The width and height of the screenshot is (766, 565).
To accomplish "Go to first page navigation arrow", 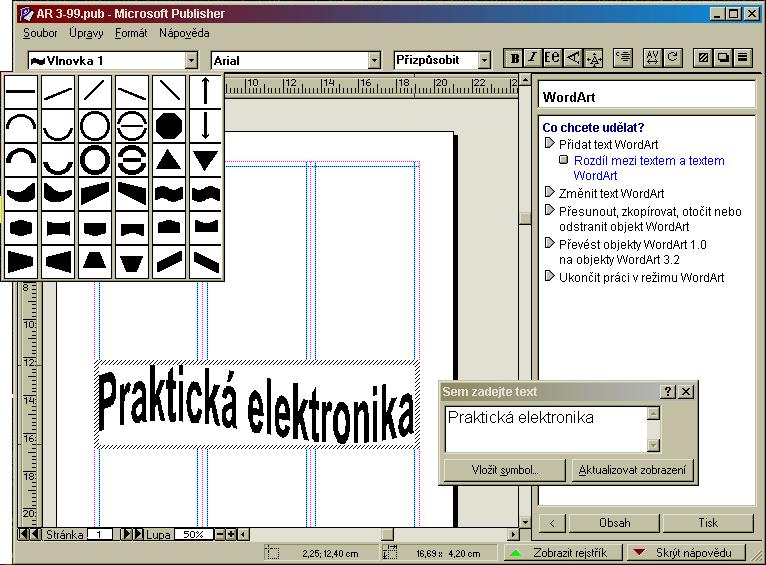I will [x=23, y=534].
